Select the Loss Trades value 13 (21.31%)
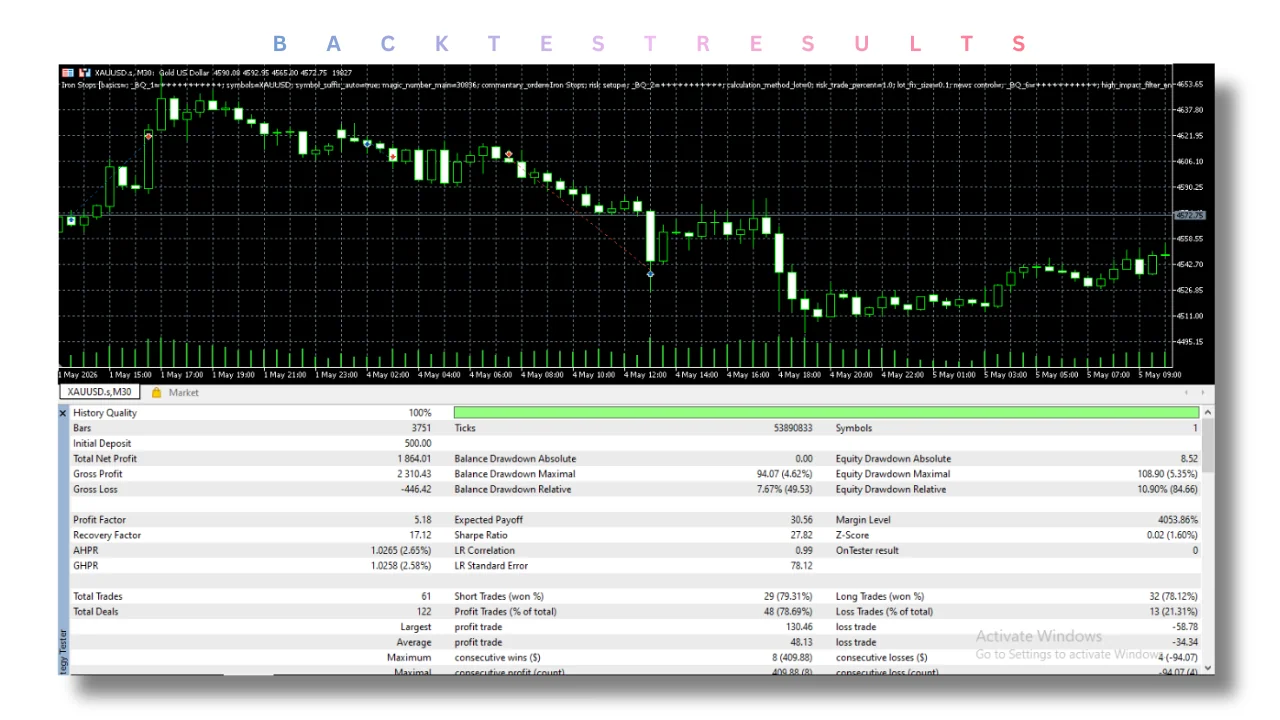This screenshot has height=720, width=1280. (x=1171, y=611)
